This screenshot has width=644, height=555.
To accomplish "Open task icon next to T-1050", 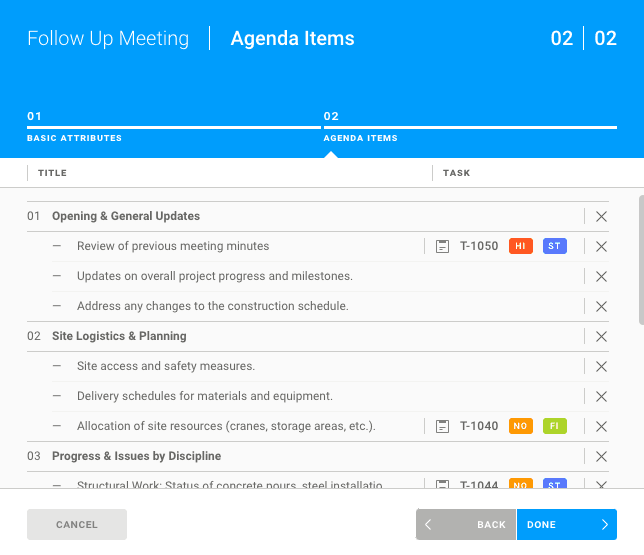I will pos(443,246).
